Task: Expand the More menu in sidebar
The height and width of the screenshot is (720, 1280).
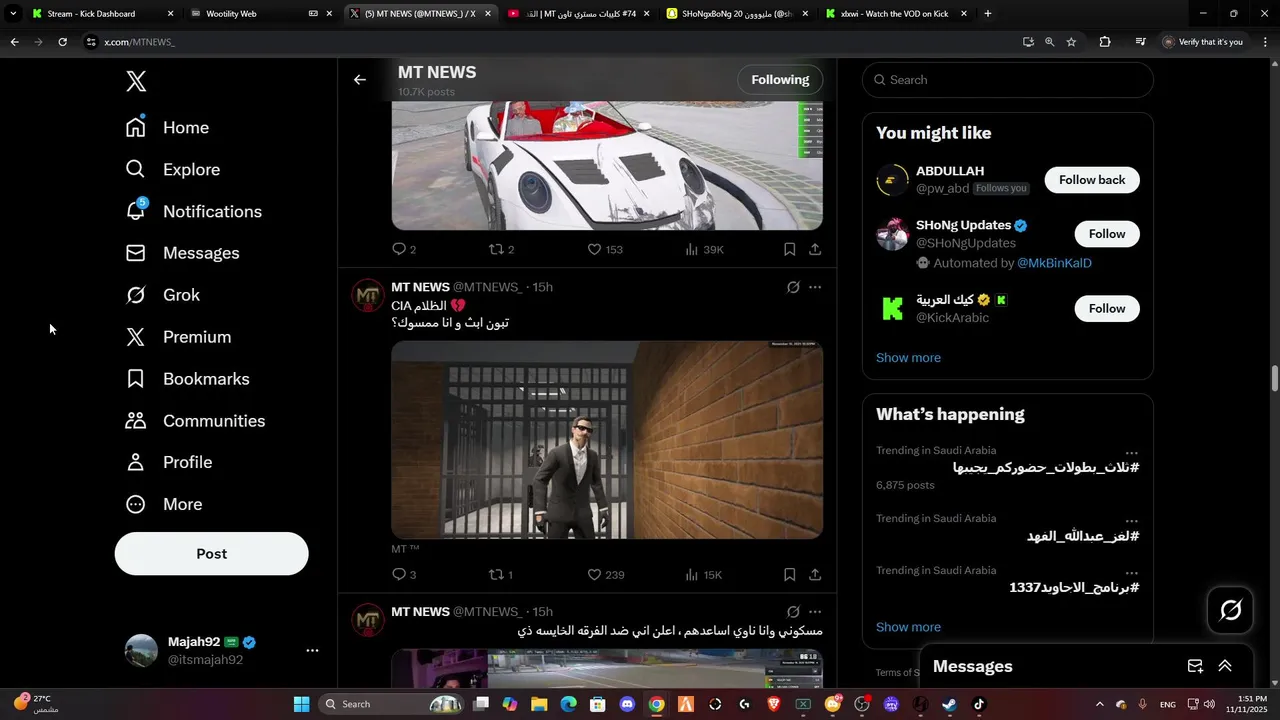Action: tap(164, 504)
